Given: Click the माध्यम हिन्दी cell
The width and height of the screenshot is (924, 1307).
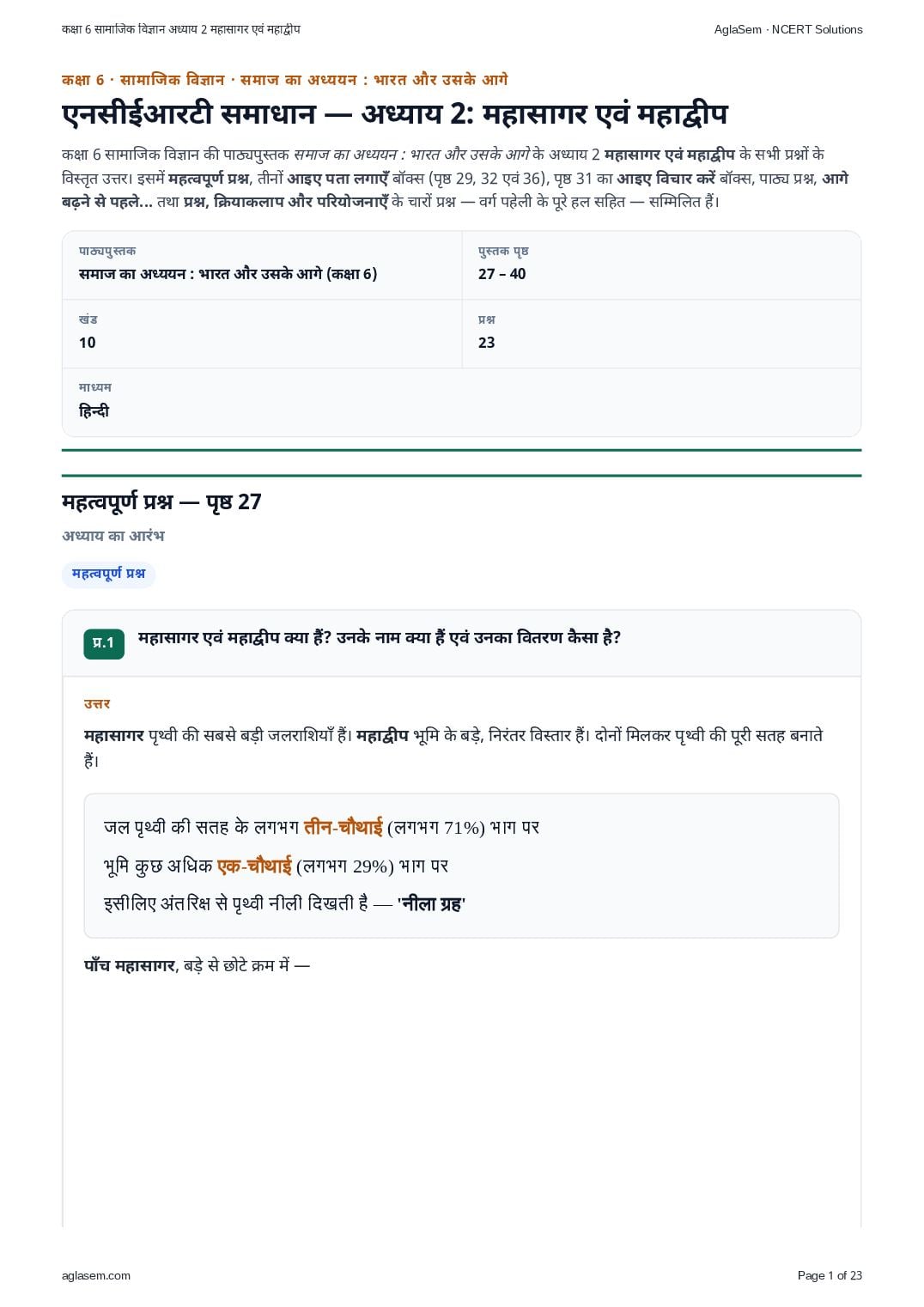Looking at the screenshot, I should point(461,402).
